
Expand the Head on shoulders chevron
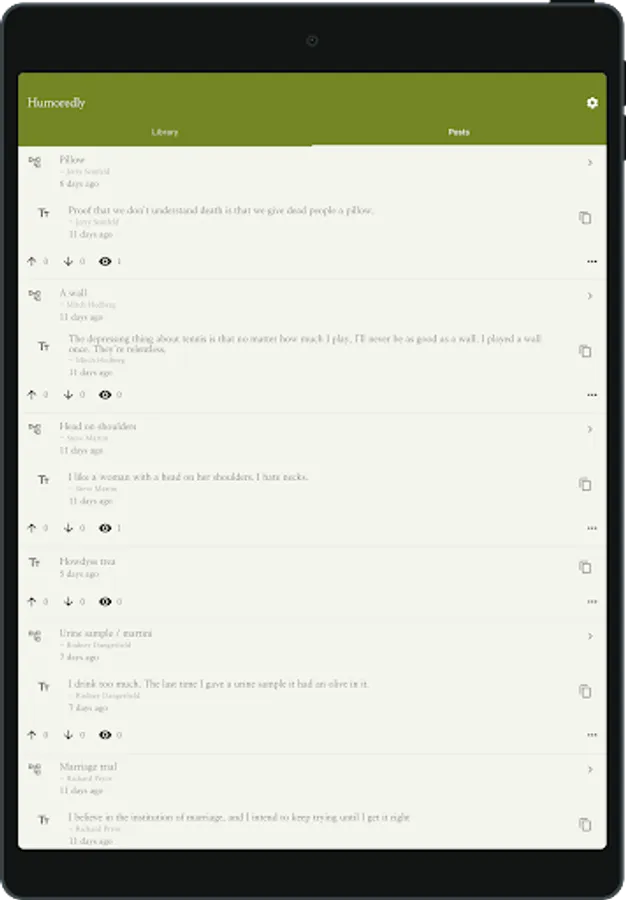coord(590,429)
